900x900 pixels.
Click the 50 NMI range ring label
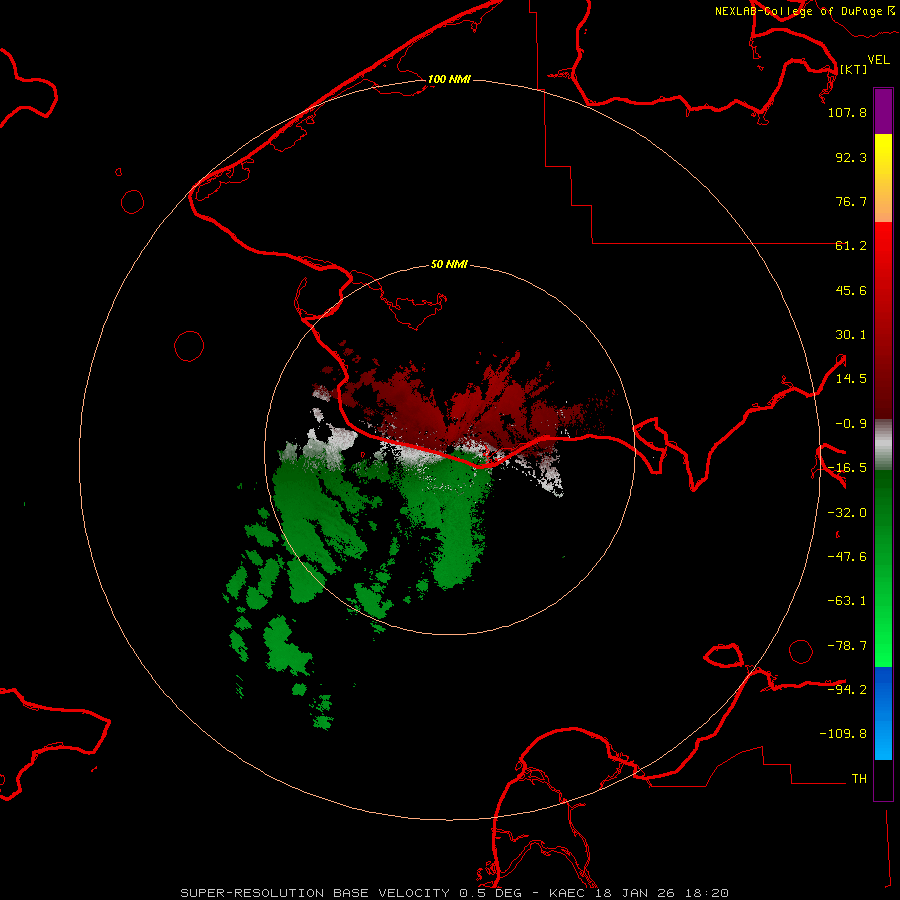449,264
